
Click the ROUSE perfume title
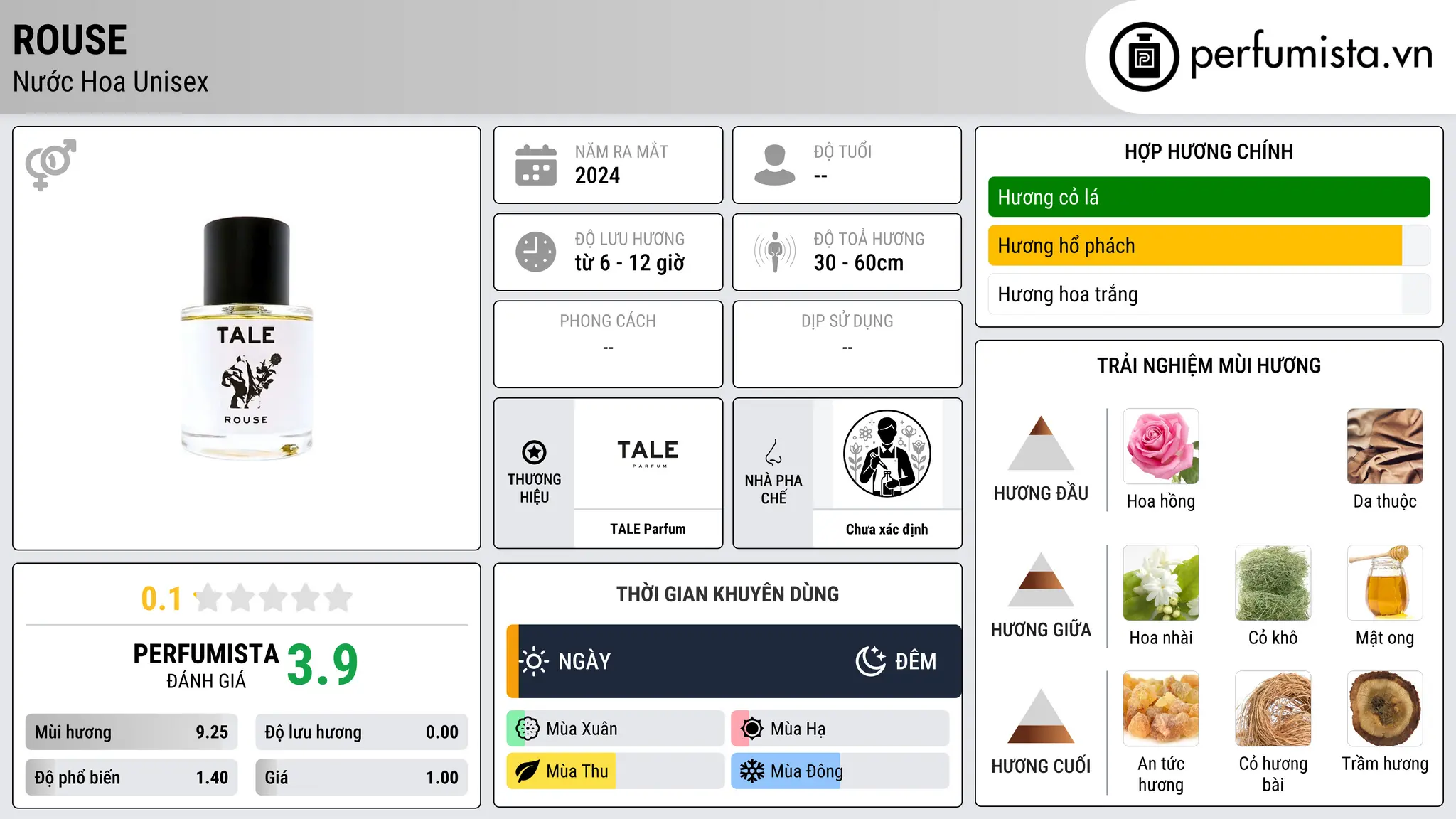pyautogui.click(x=70, y=40)
